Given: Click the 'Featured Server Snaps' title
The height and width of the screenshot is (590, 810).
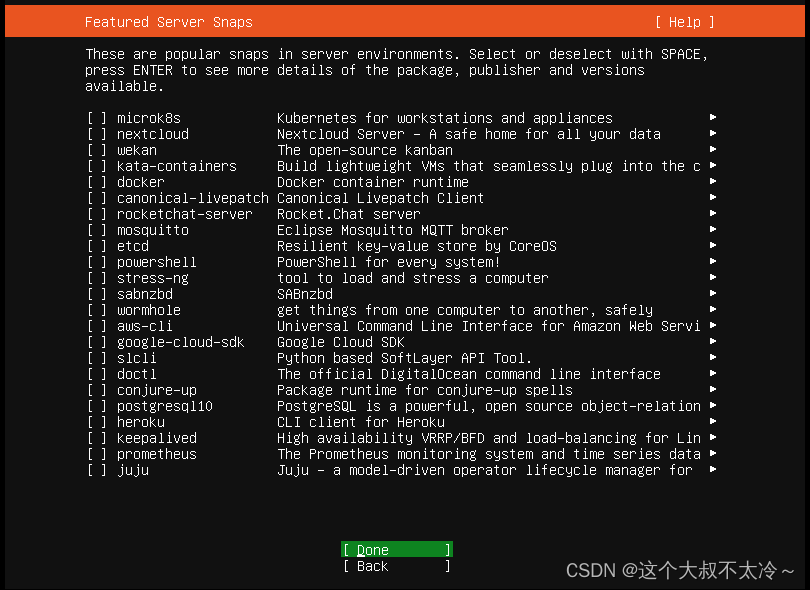Looking at the screenshot, I should click(x=168, y=22).
